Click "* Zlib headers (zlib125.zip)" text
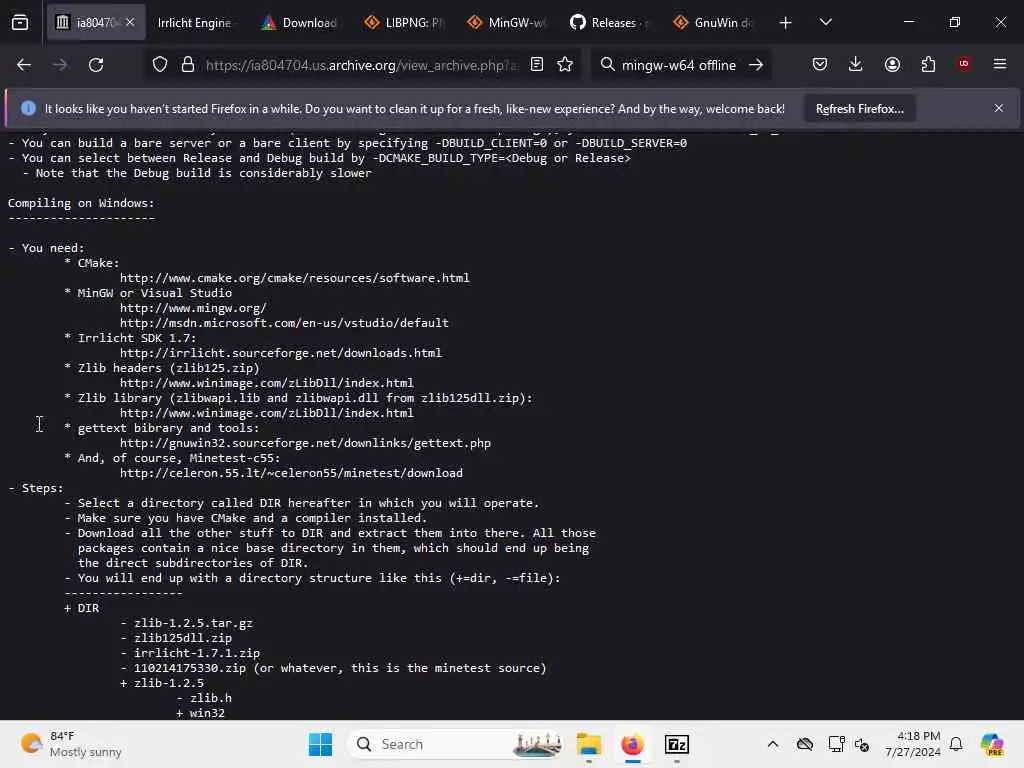Image resolution: width=1024 pixels, height=768 pixels. click(x=162, y=368)
